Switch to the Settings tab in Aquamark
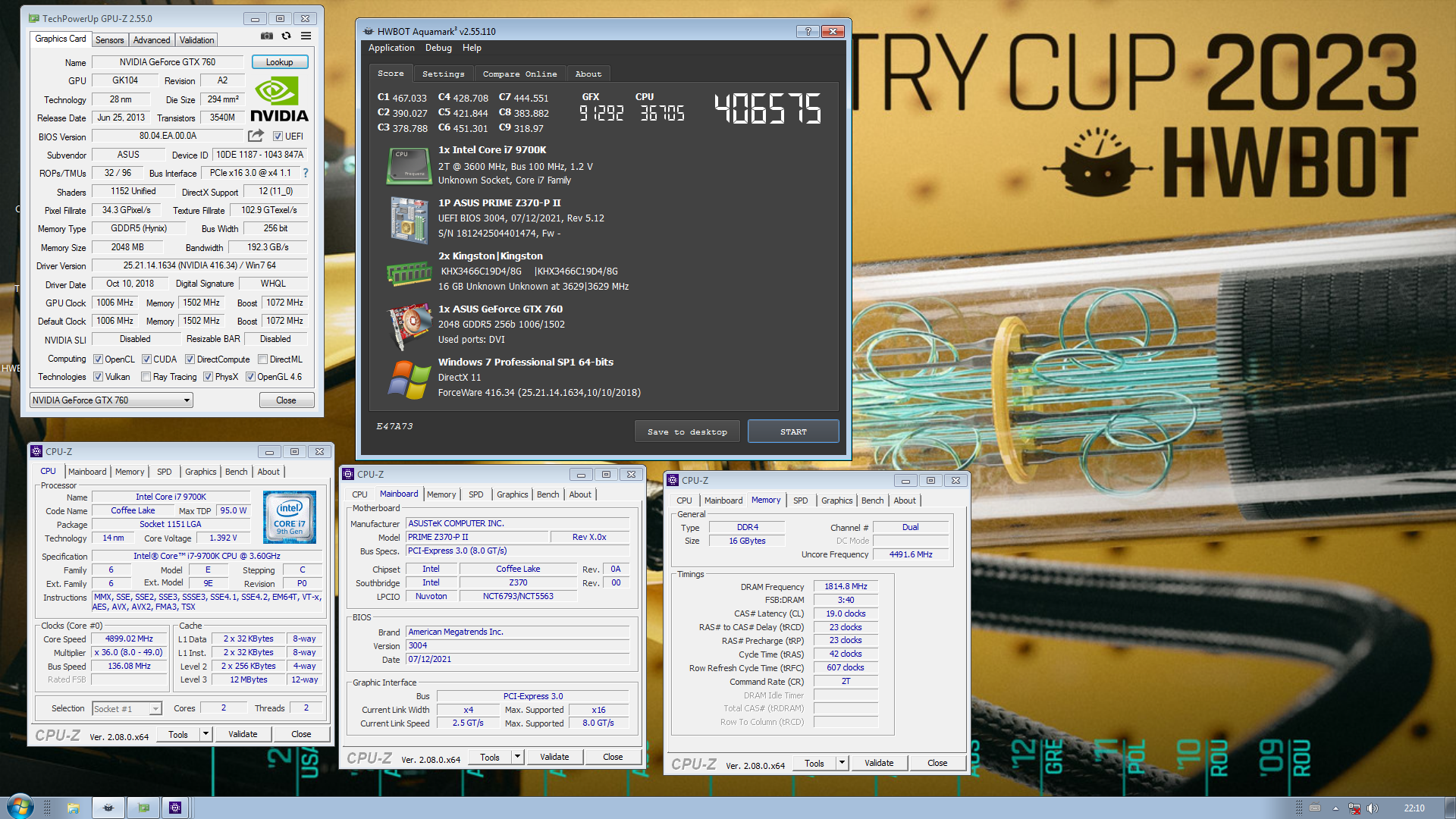 tap(443, 74)
